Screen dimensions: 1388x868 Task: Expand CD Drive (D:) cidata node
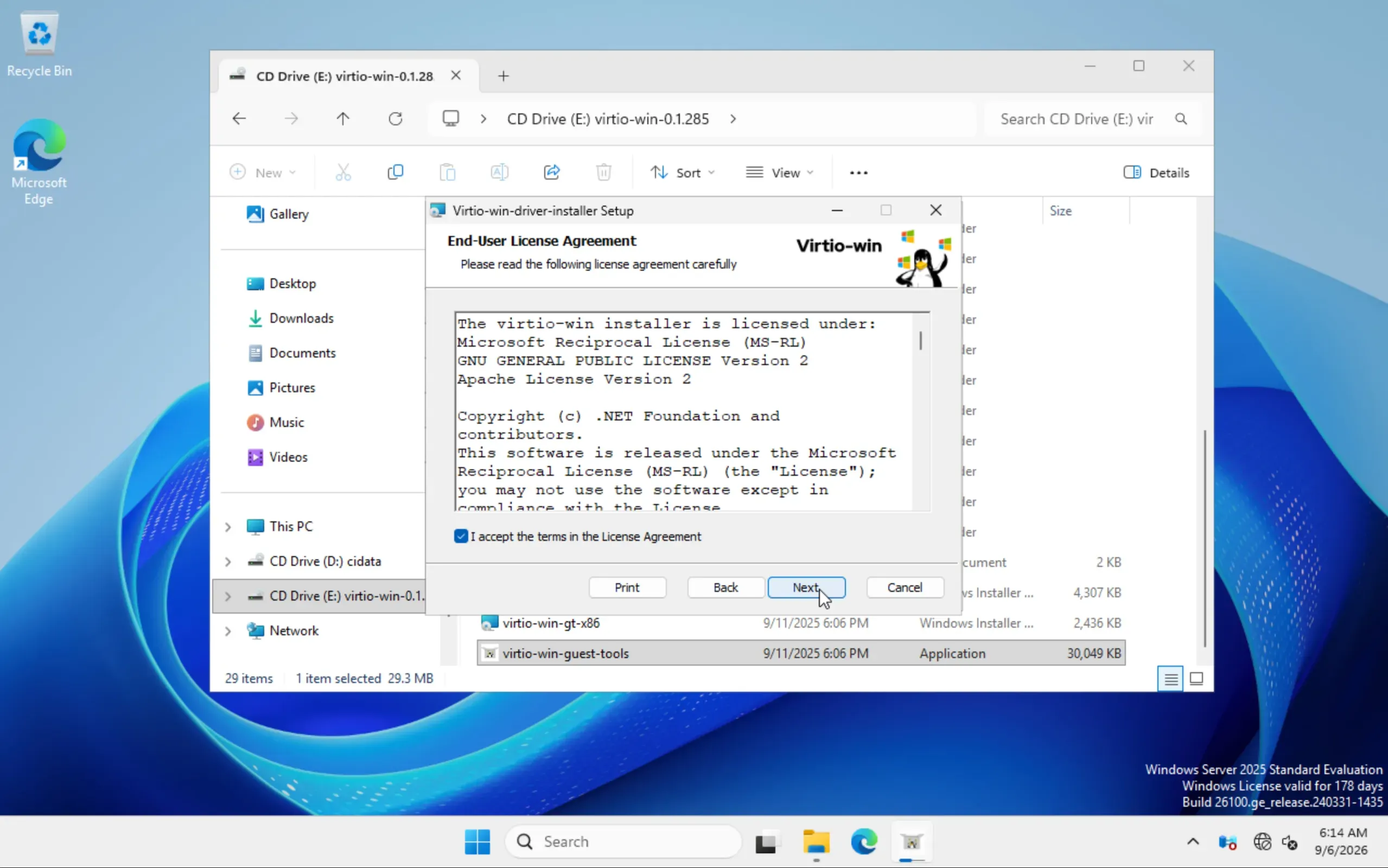point(228,561)
